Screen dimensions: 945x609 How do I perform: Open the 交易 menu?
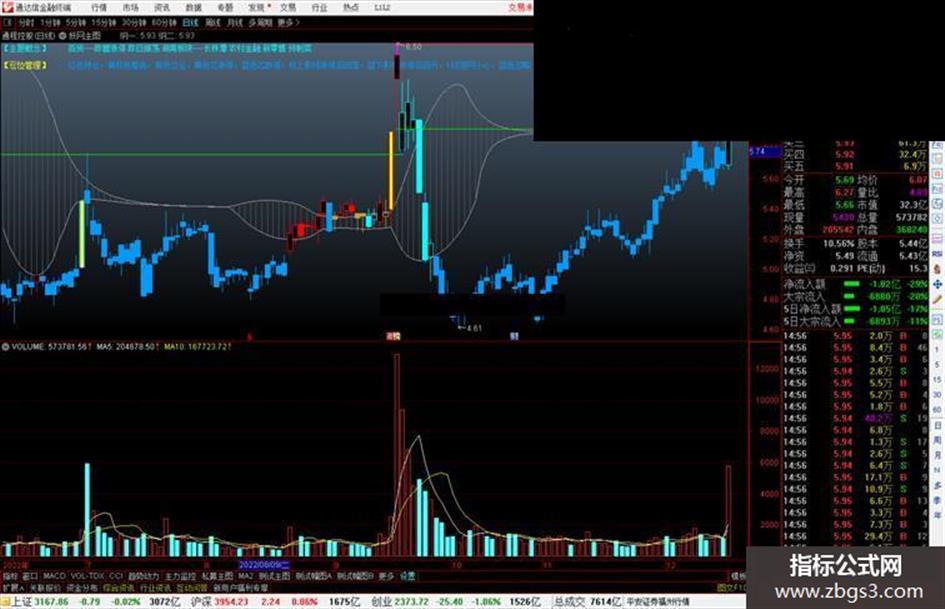[x=288, y=7]
